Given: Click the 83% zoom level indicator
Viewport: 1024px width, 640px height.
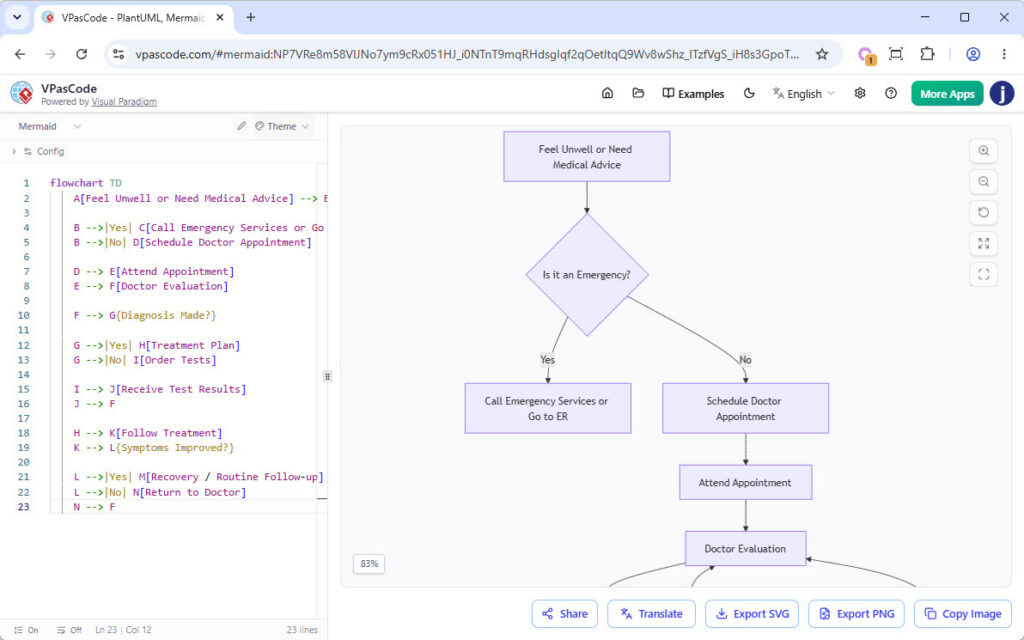Looking at the screenshot, I should 369,564.
